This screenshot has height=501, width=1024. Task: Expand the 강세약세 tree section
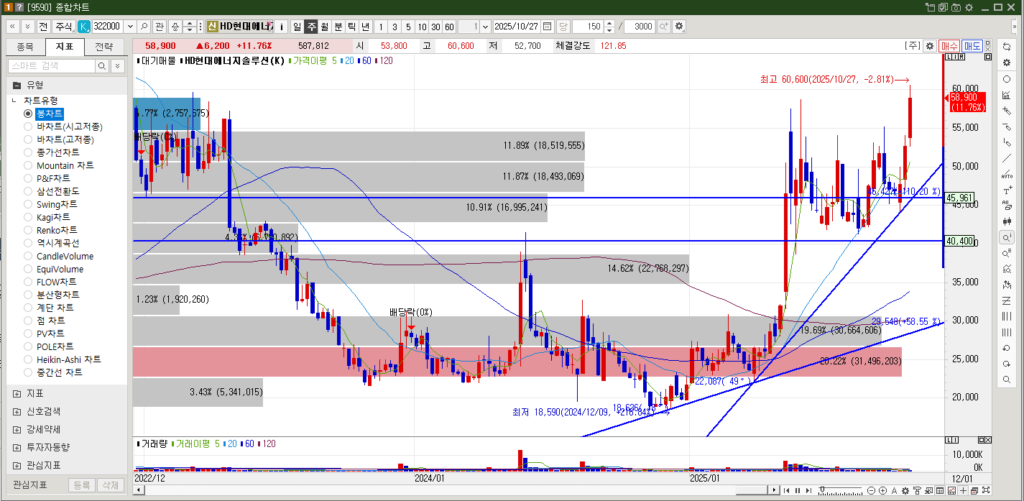pos(16,429)
